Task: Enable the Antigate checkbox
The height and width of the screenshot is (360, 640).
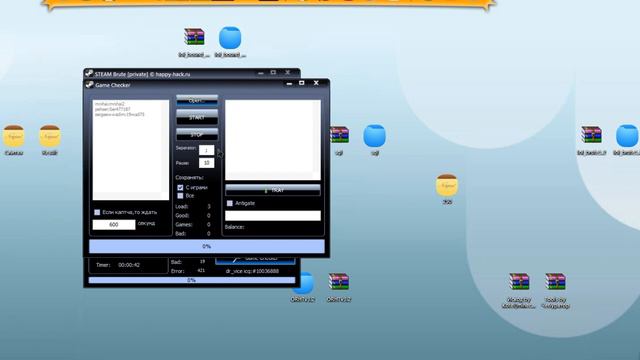Action: click(x=230, y=203)
